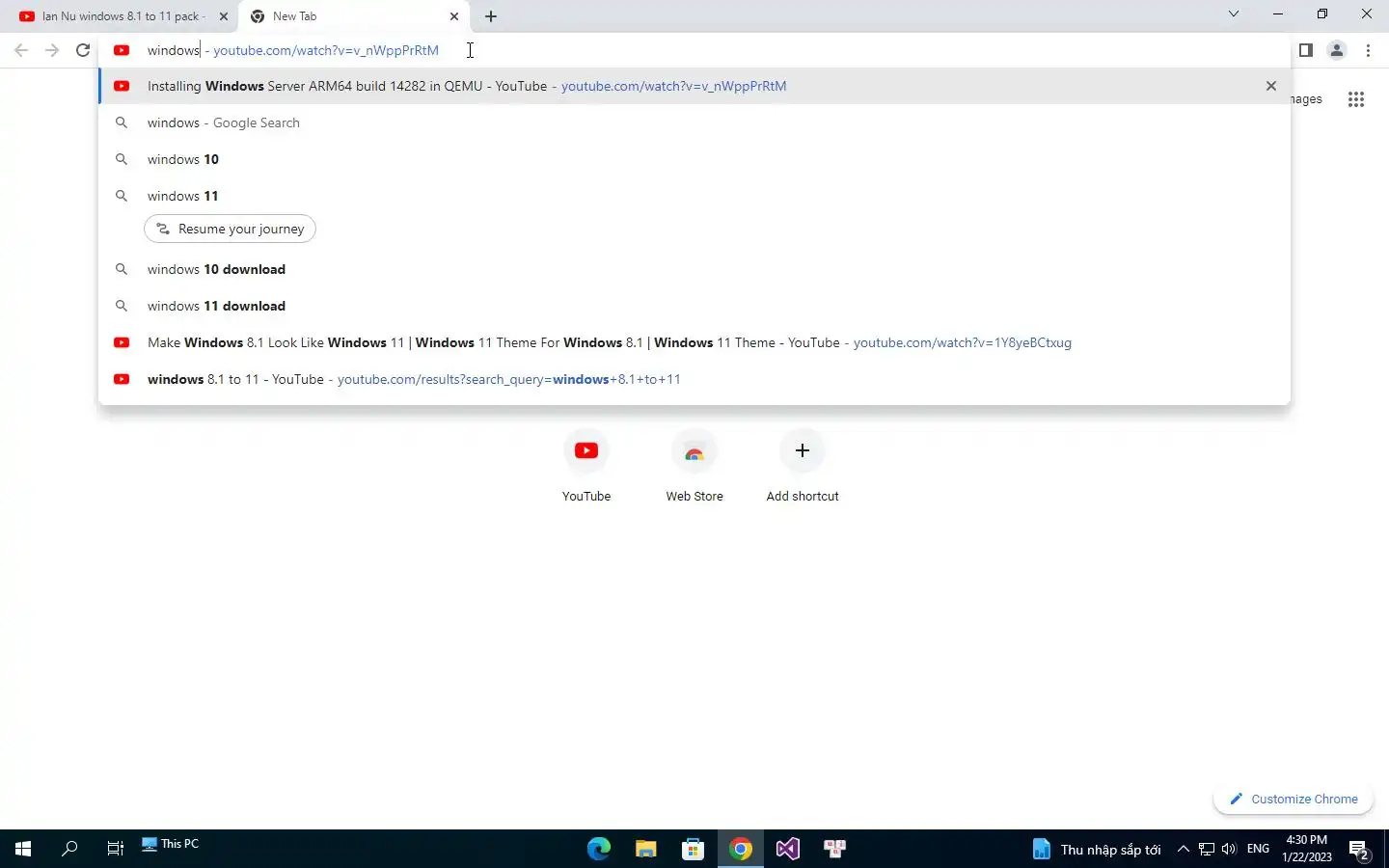Choose the windows 10 suggestion
The height and width of the screenshot is (868, 1389).
point(694,159)
